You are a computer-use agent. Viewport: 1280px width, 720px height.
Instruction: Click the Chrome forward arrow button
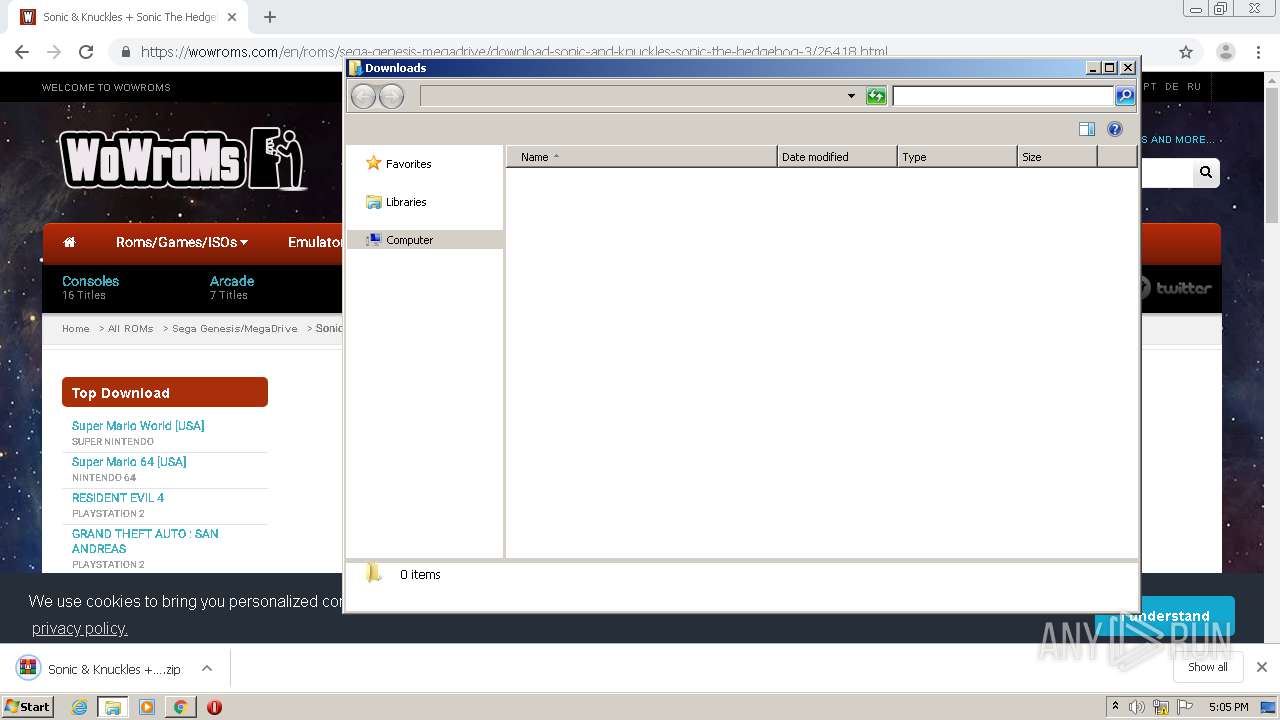click(x=54, y=52)
